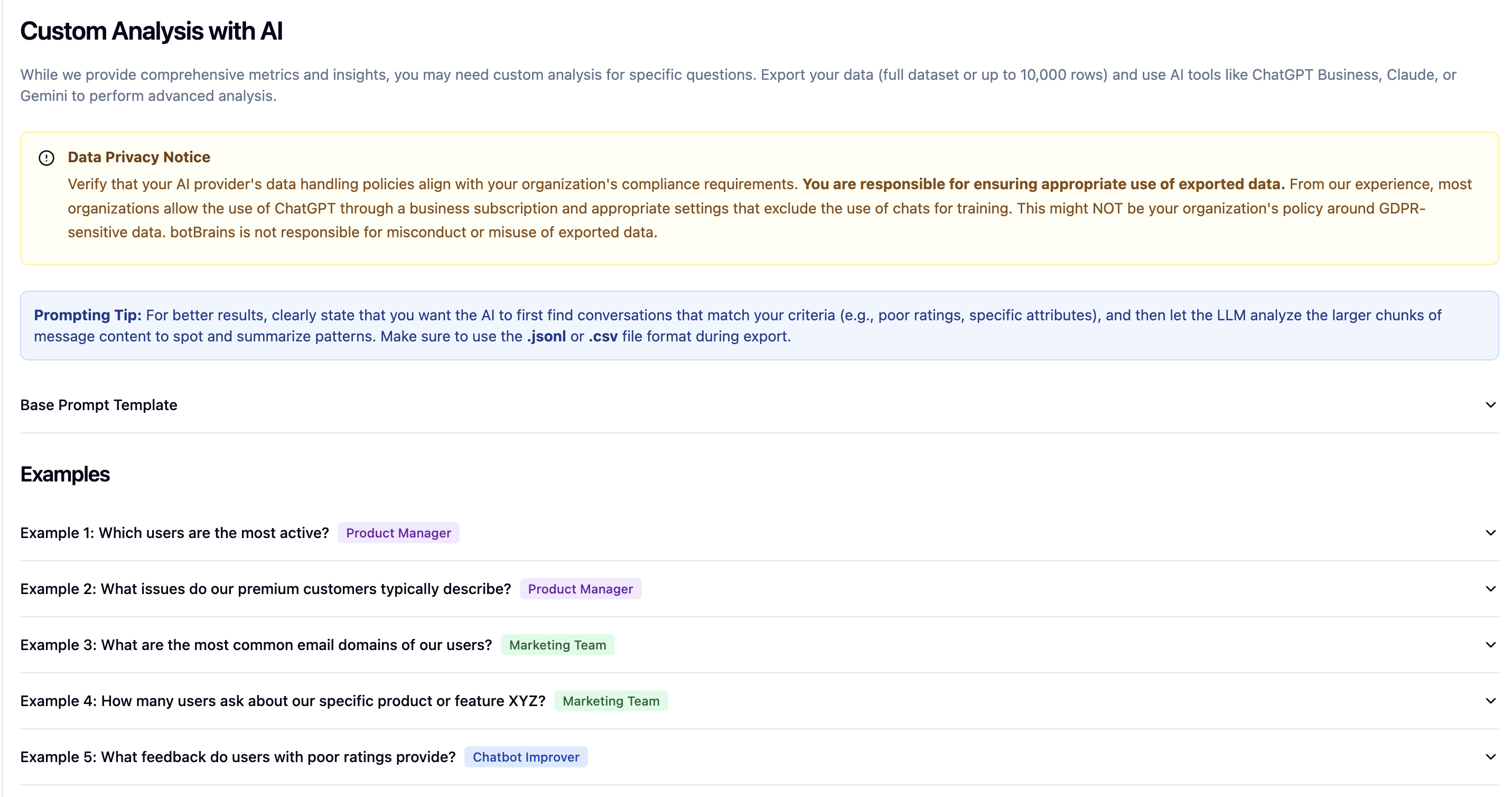
Task: Click Product Manager tag on Example 1
Action: tap(398, 533)
